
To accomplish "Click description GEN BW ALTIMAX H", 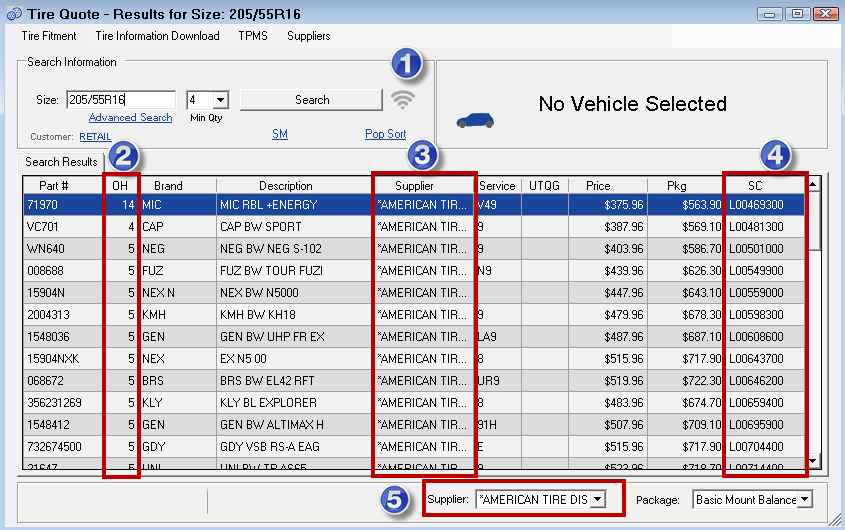I will (272, 425).
